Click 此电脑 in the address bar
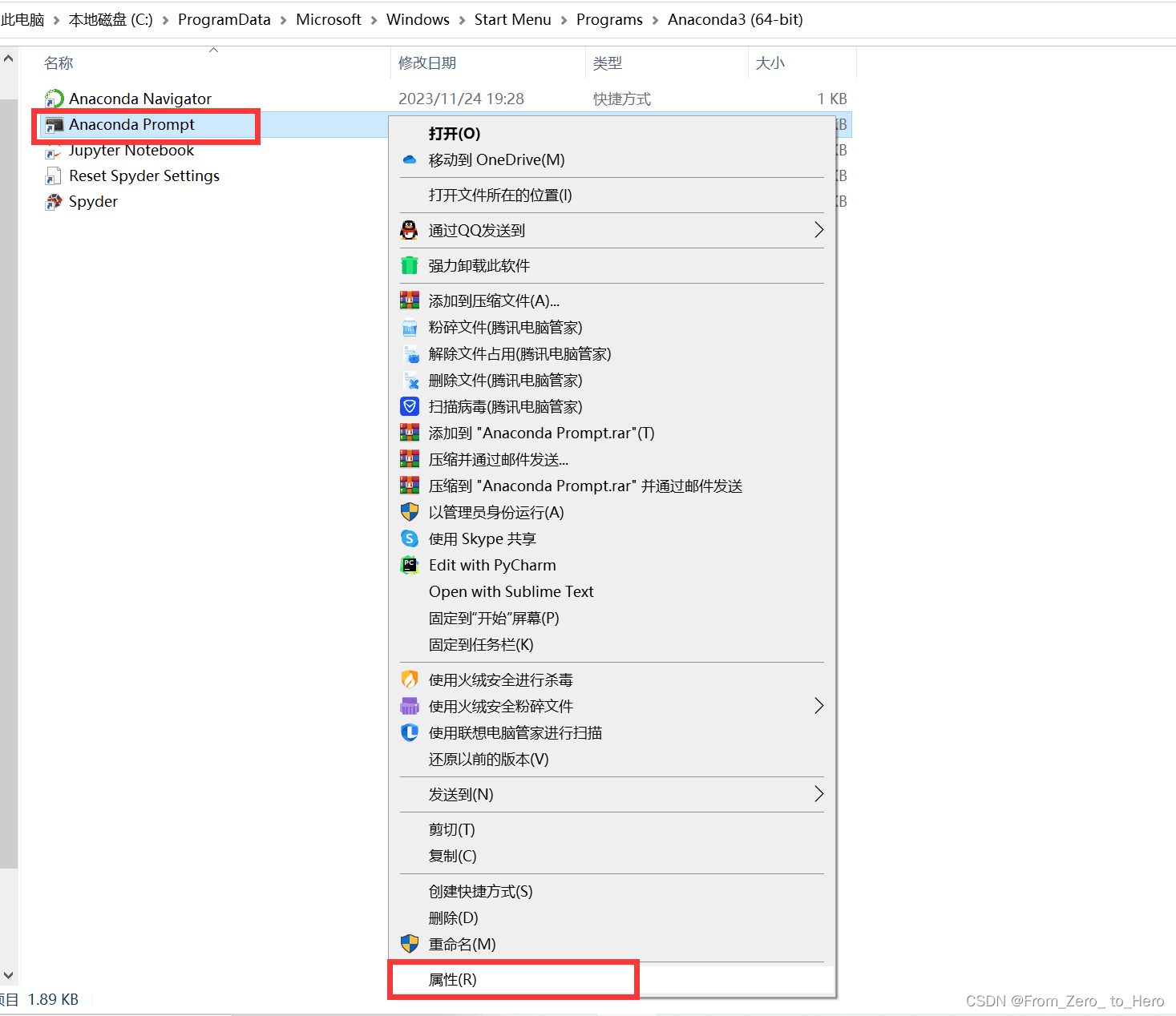Viewport: 1176px width, 1016px height. coord(22,19)
